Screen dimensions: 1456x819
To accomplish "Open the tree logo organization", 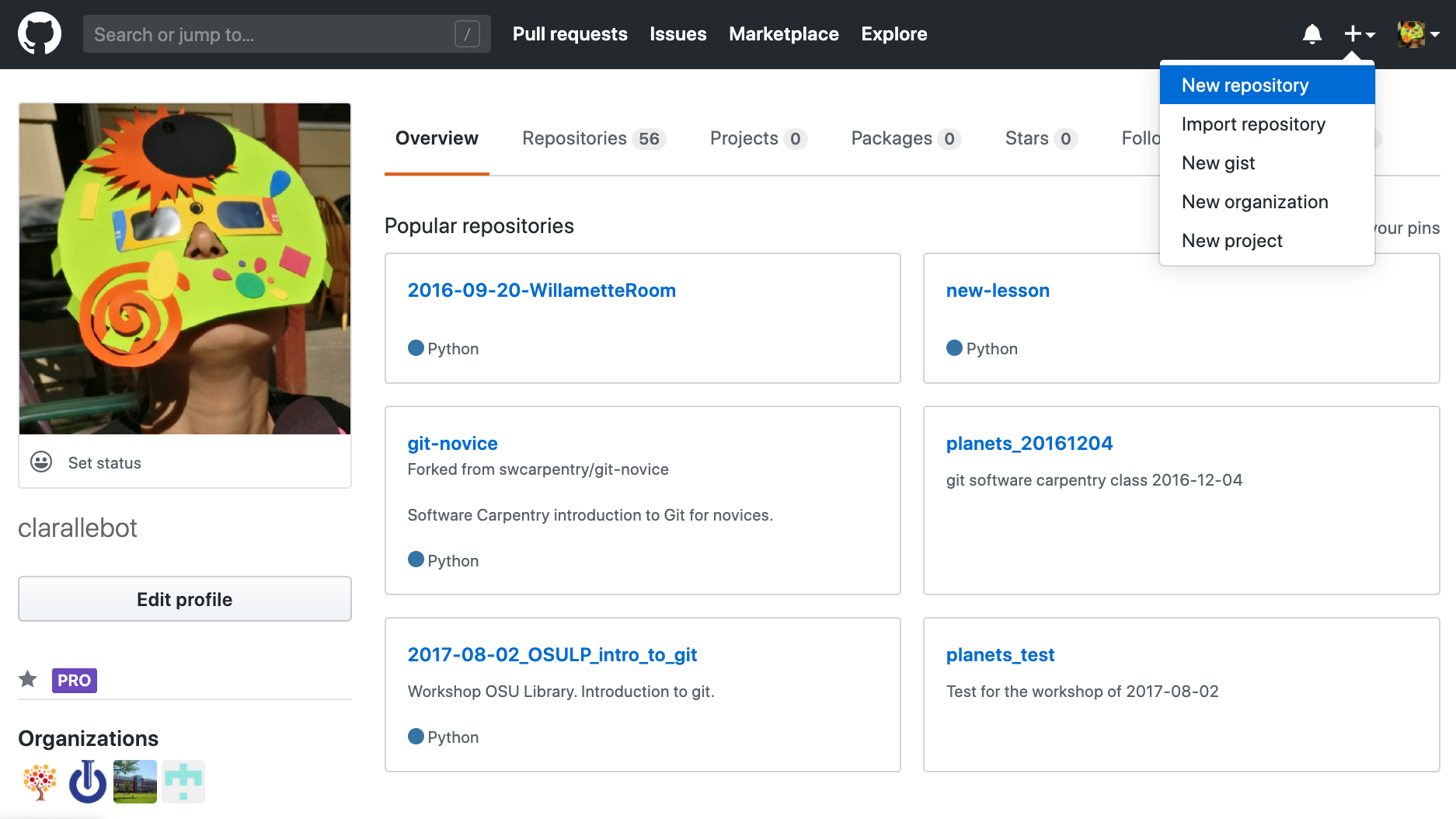I will click(40, 782).
